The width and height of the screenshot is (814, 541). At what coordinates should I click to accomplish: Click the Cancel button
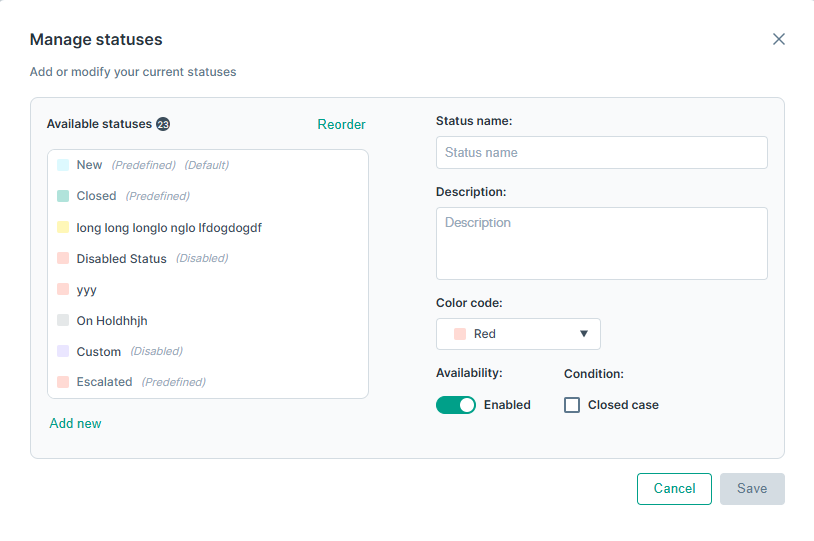tap(674, 489)
